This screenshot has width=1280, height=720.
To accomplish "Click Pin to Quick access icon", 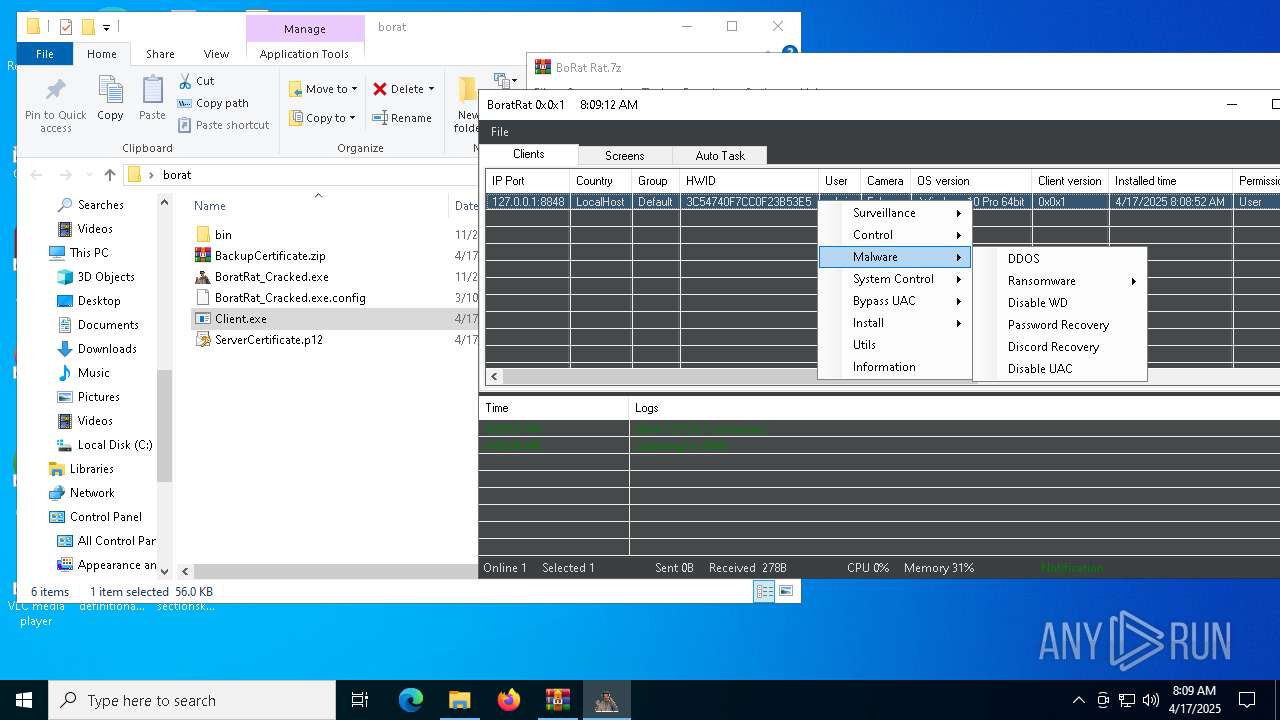I will [x=56, y=90].
